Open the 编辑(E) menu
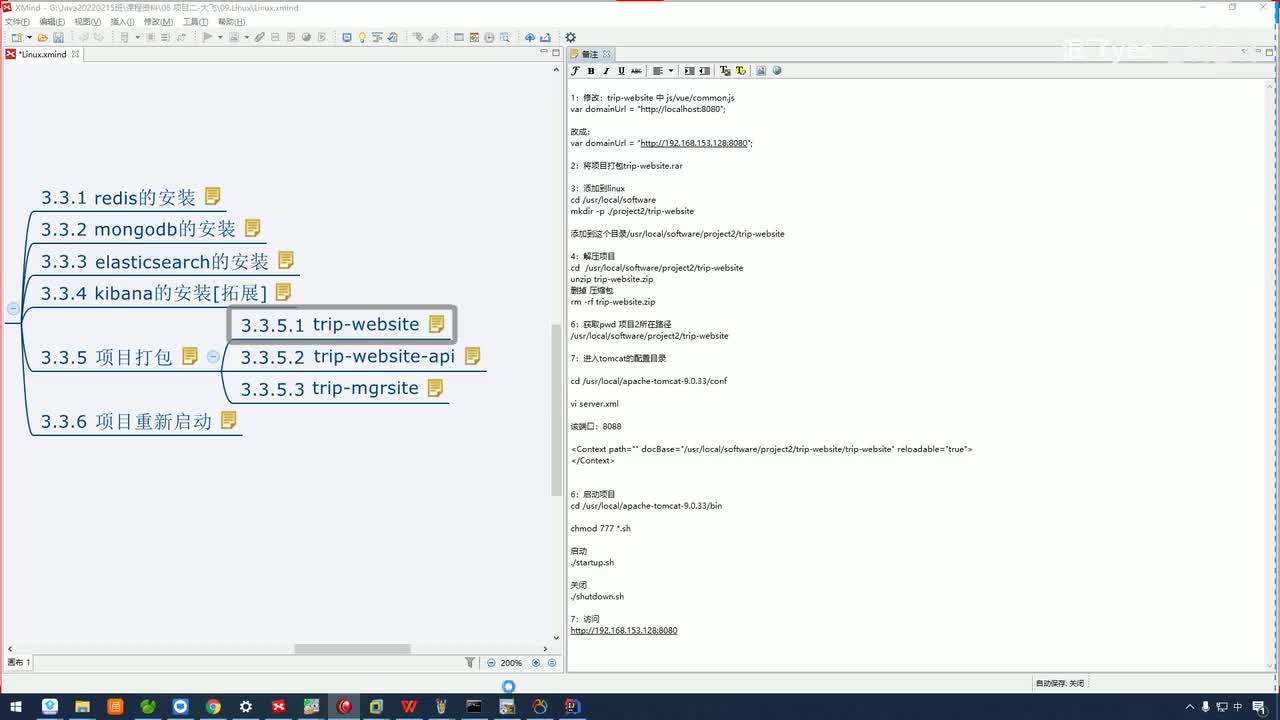The height and width of the screenshot is (720, 1280). click(x=52, y=21)
